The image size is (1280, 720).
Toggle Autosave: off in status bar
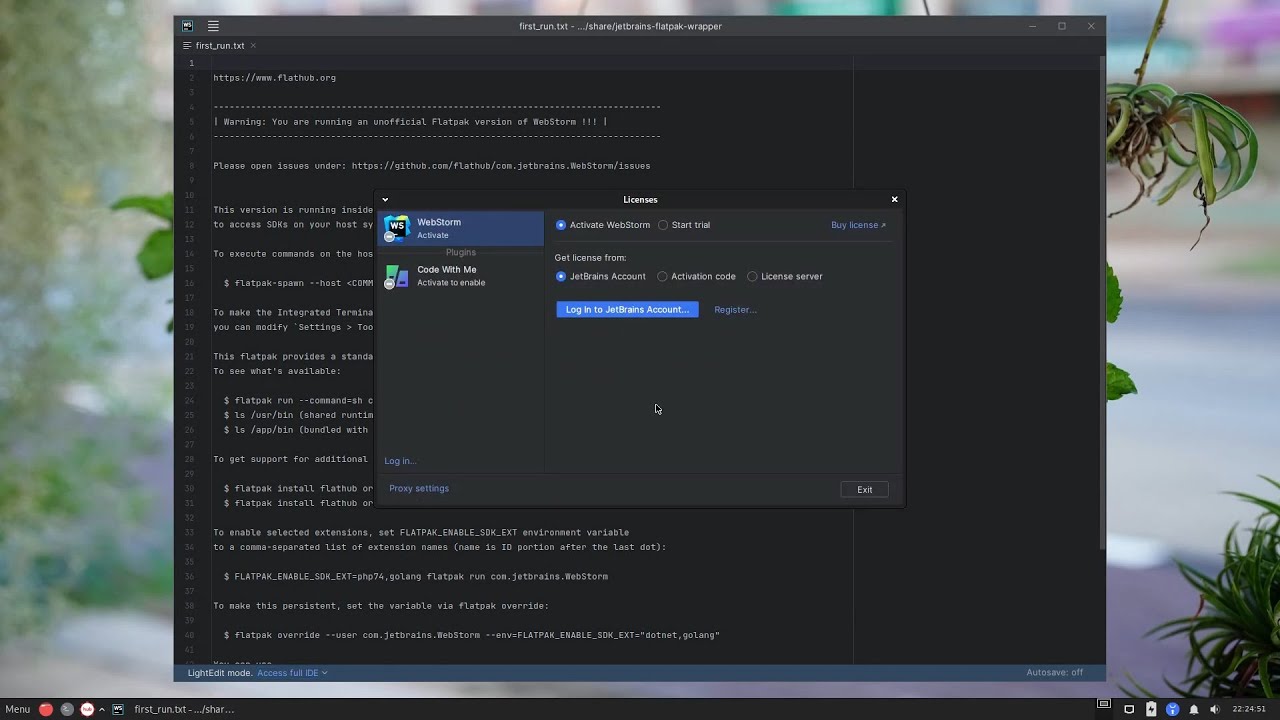1054,672
